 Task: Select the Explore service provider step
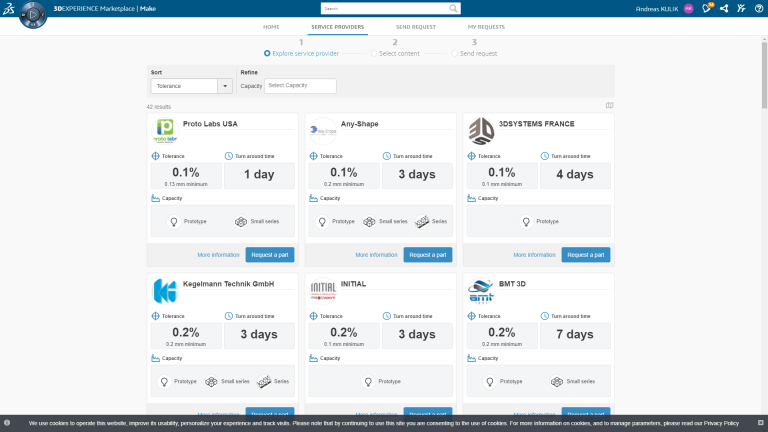(x=301, y=53)
